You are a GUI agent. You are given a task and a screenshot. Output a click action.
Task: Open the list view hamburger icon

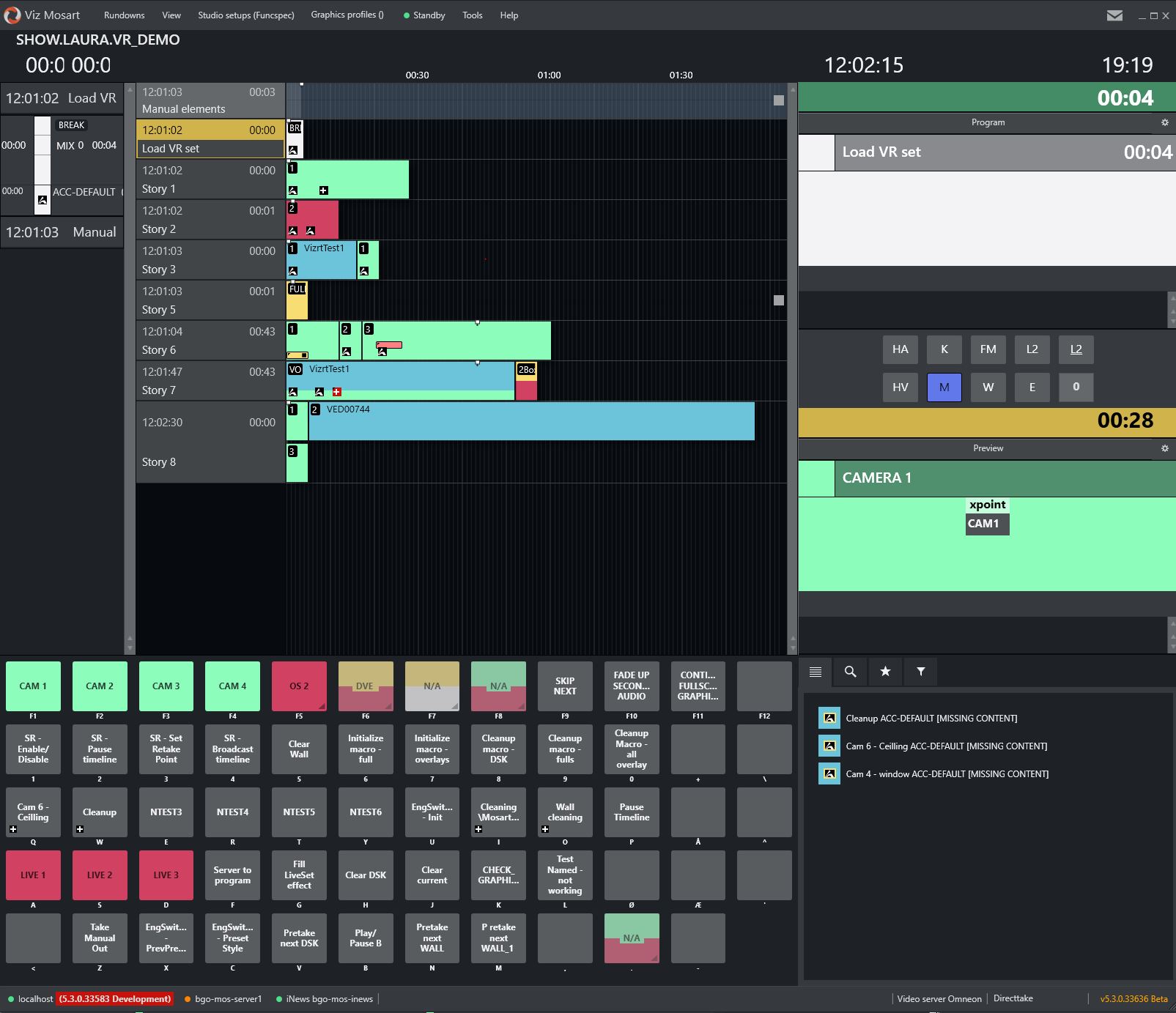[x=816, y=672]
